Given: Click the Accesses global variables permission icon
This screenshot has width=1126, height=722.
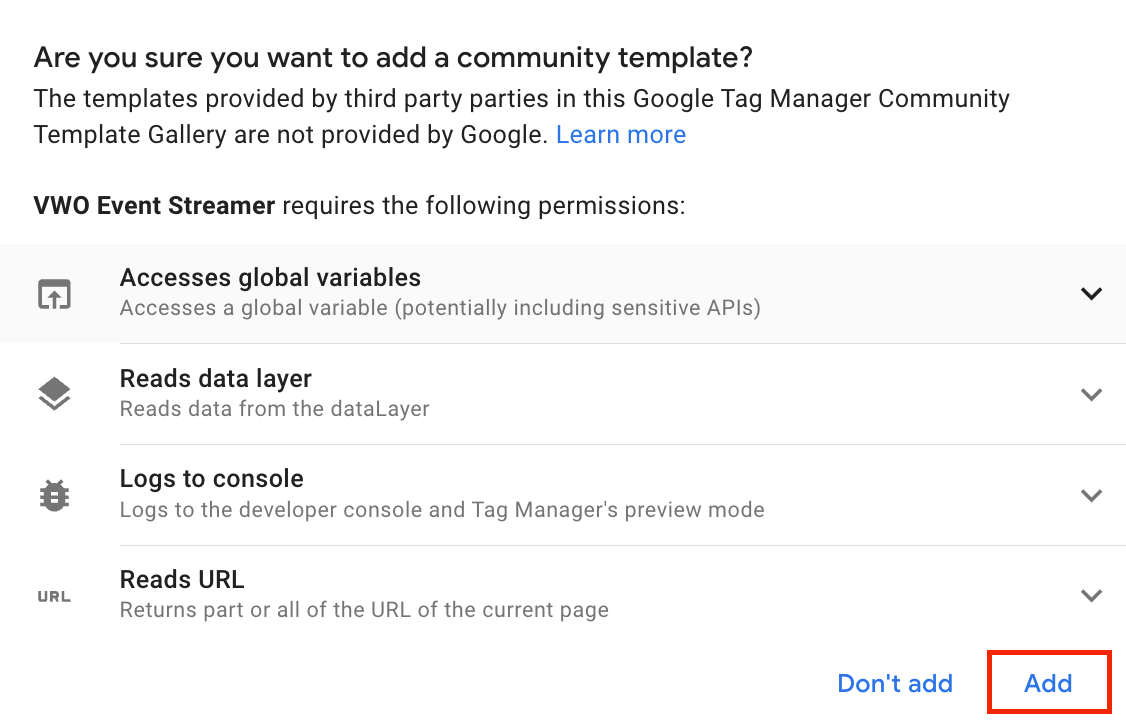Looking at the screenshot, I should 55,294.
